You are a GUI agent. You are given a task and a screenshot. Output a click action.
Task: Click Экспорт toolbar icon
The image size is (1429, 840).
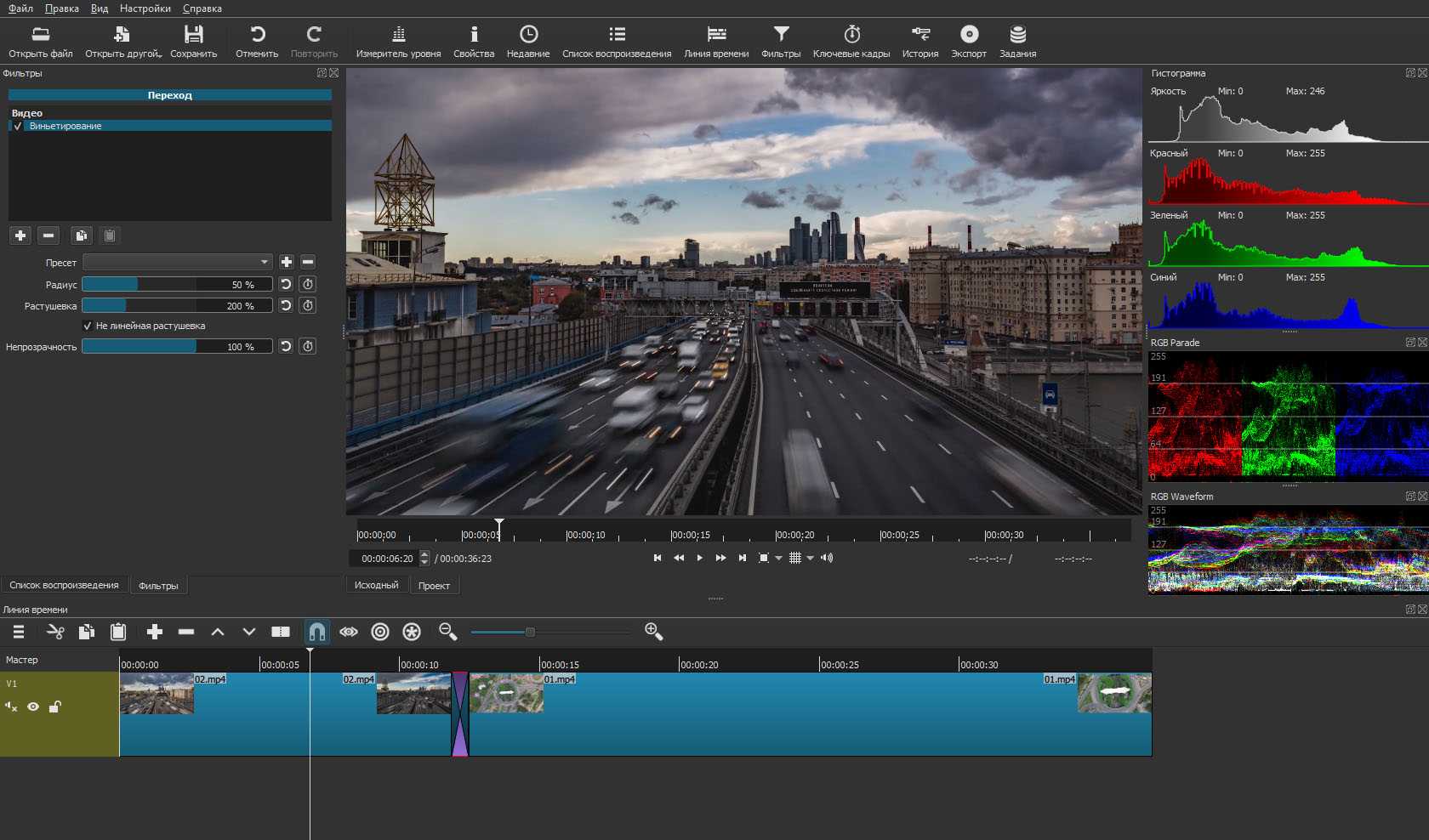[x=969, y=34]
